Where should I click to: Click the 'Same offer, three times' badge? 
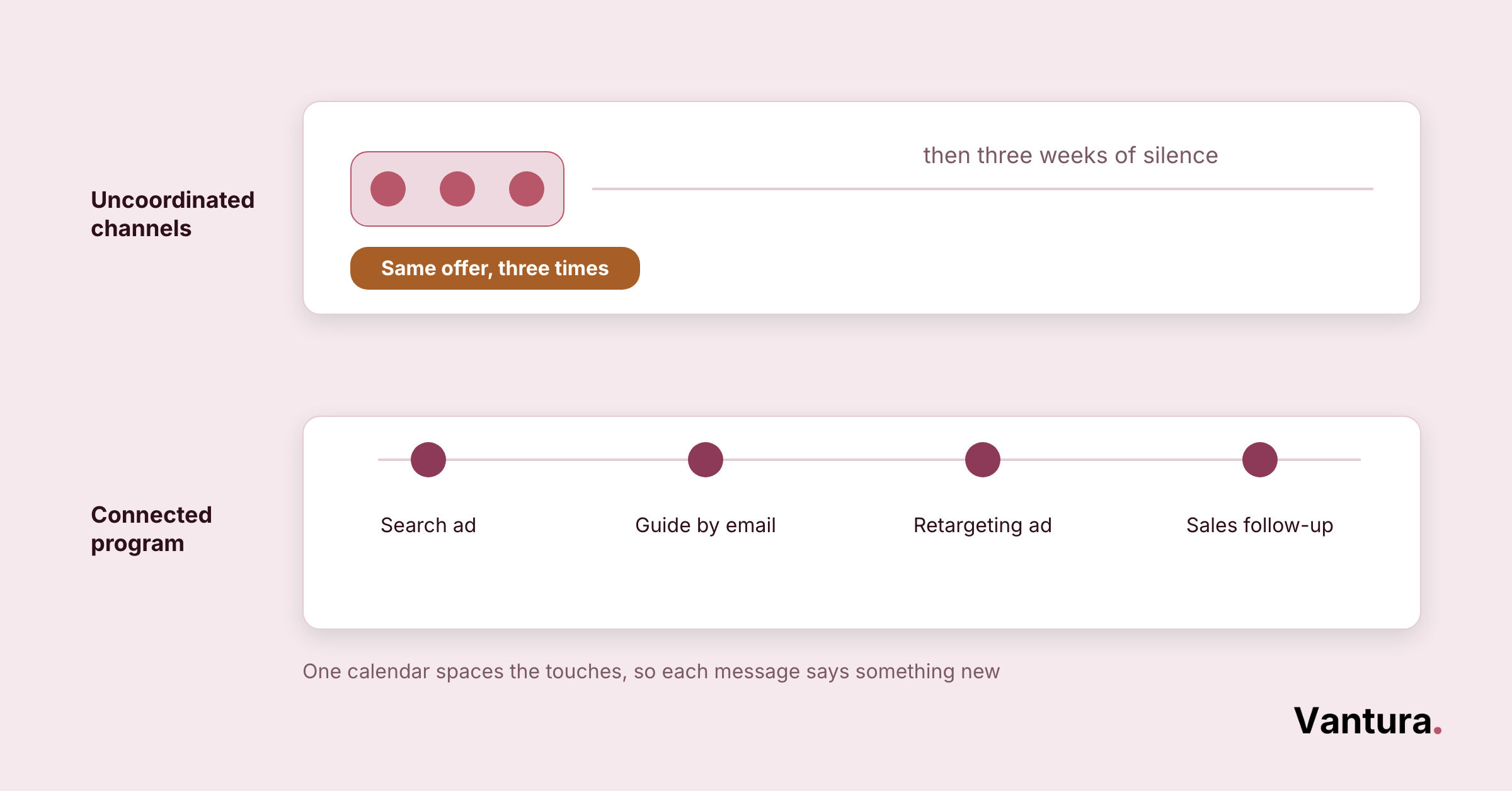point(495,268)
